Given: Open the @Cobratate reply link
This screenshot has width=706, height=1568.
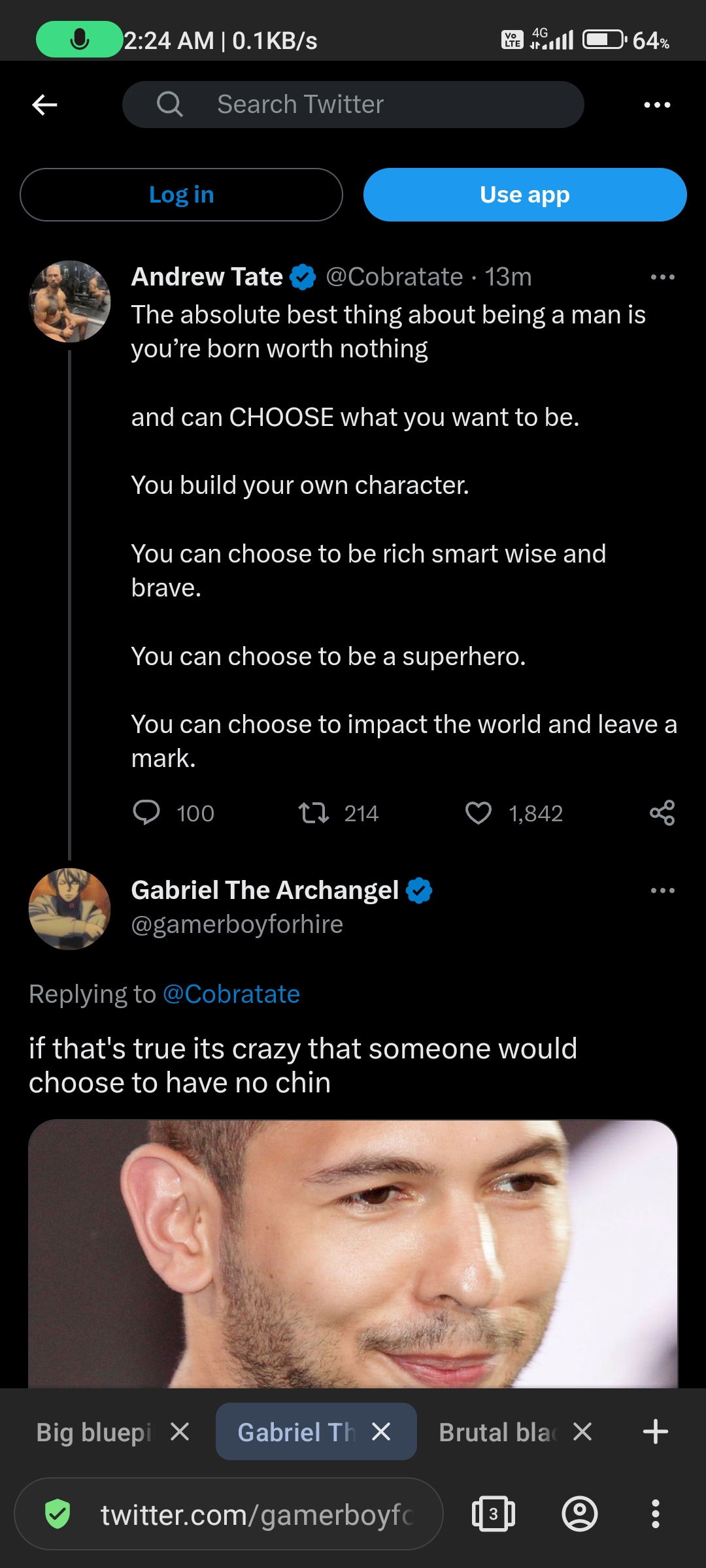Looking at the screenshot, I should pos(231,994).
